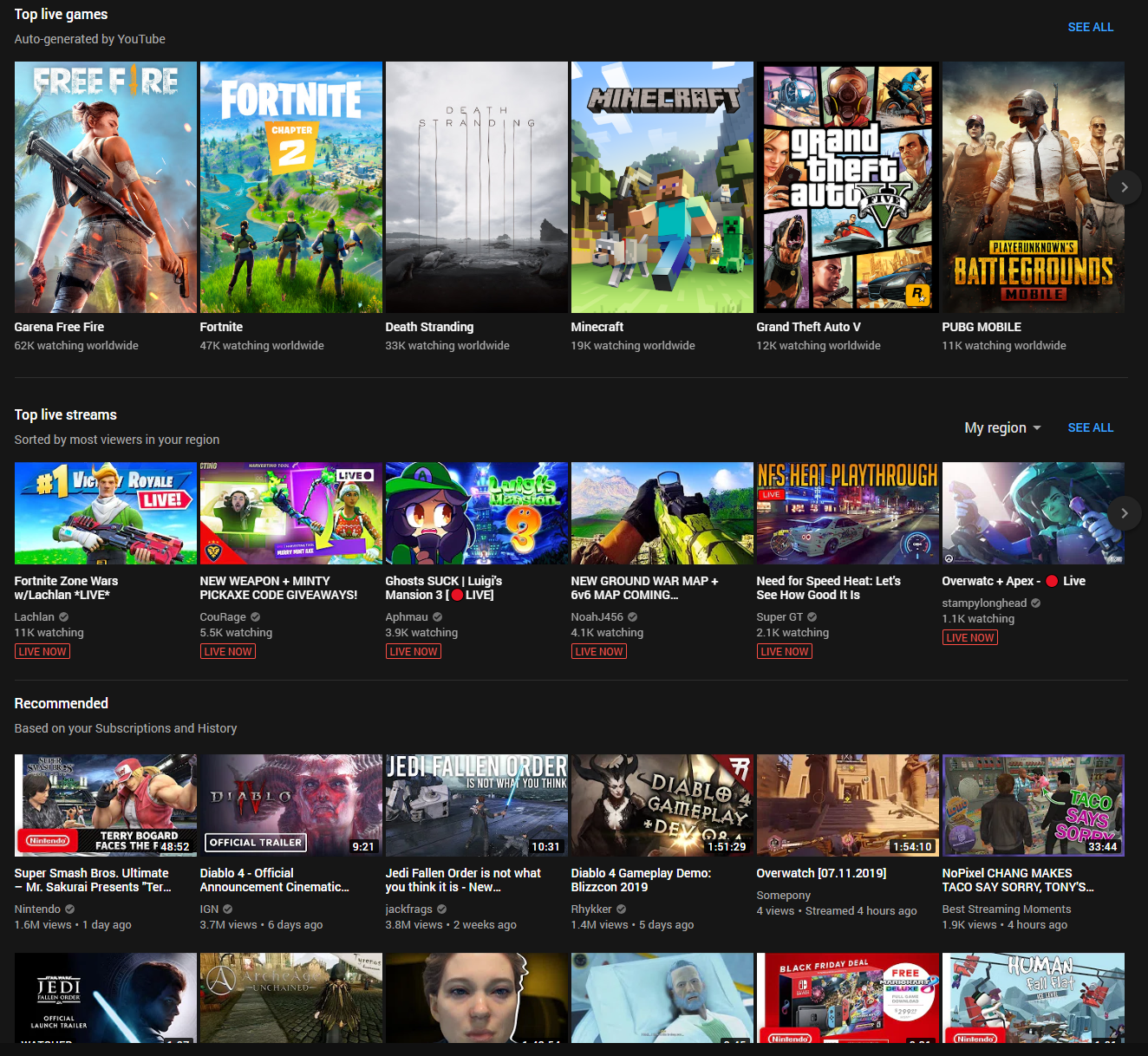
Task: Play the Jedi Fallen Order Official Launch Trailer thumbnail
Action: (106, 998)
